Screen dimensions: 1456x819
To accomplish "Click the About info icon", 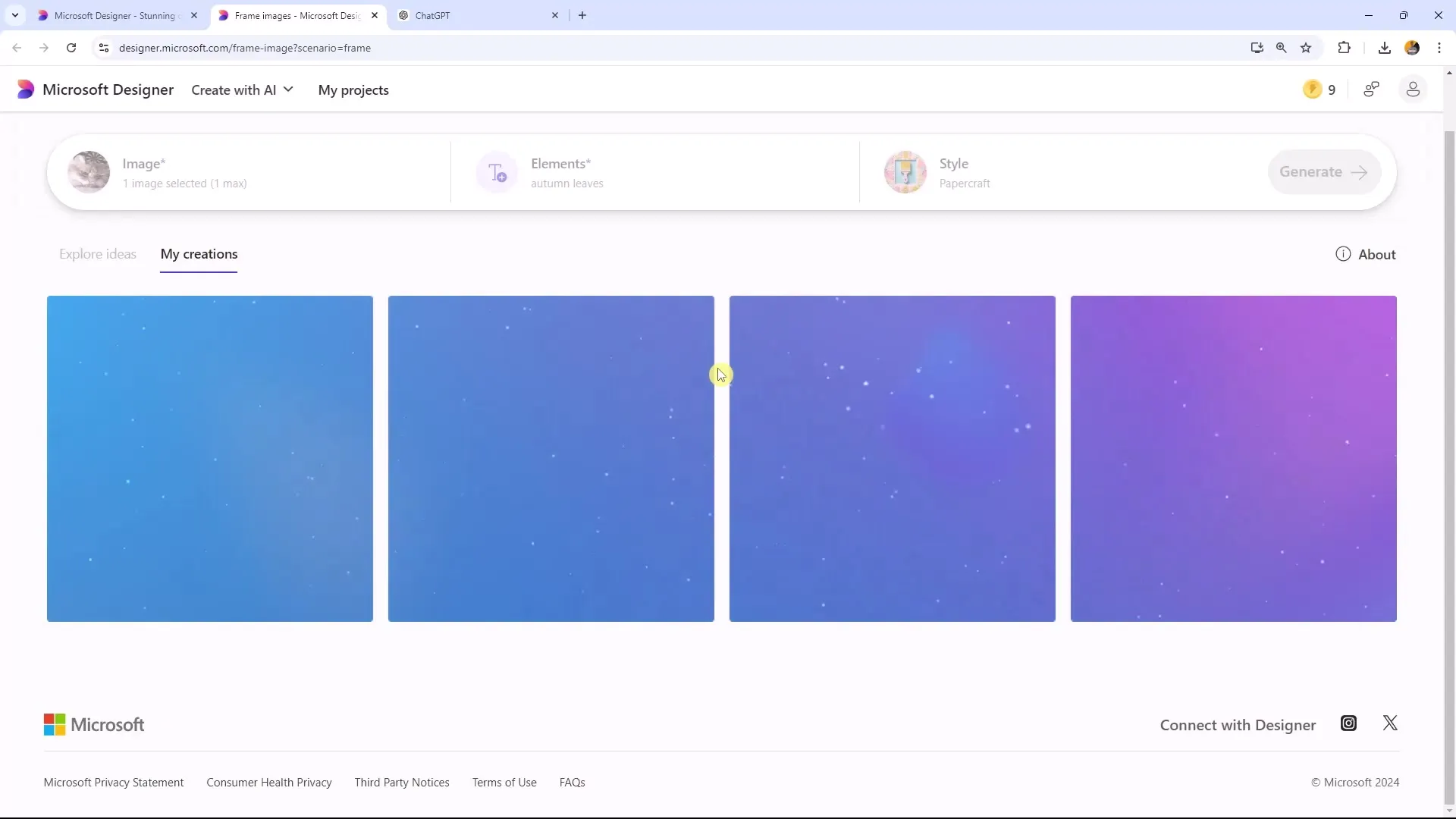I will pos(1343,253).
